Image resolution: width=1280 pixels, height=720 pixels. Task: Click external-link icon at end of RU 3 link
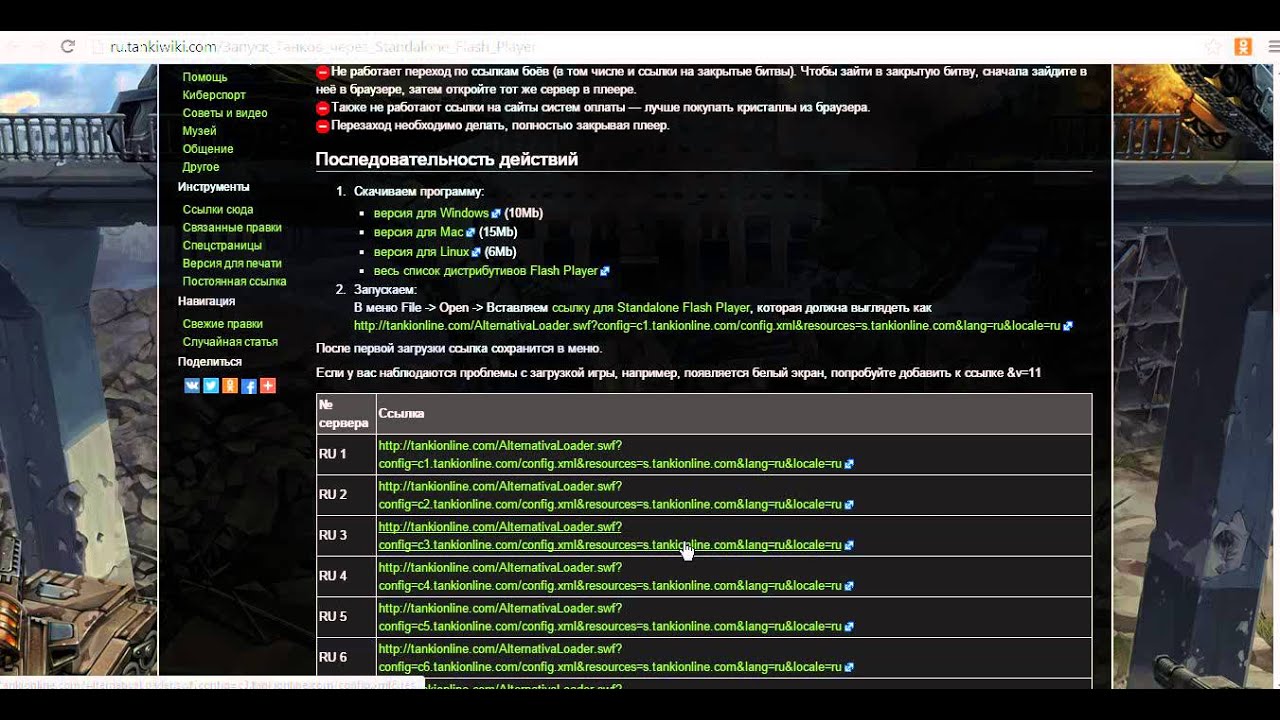(849, 546)
